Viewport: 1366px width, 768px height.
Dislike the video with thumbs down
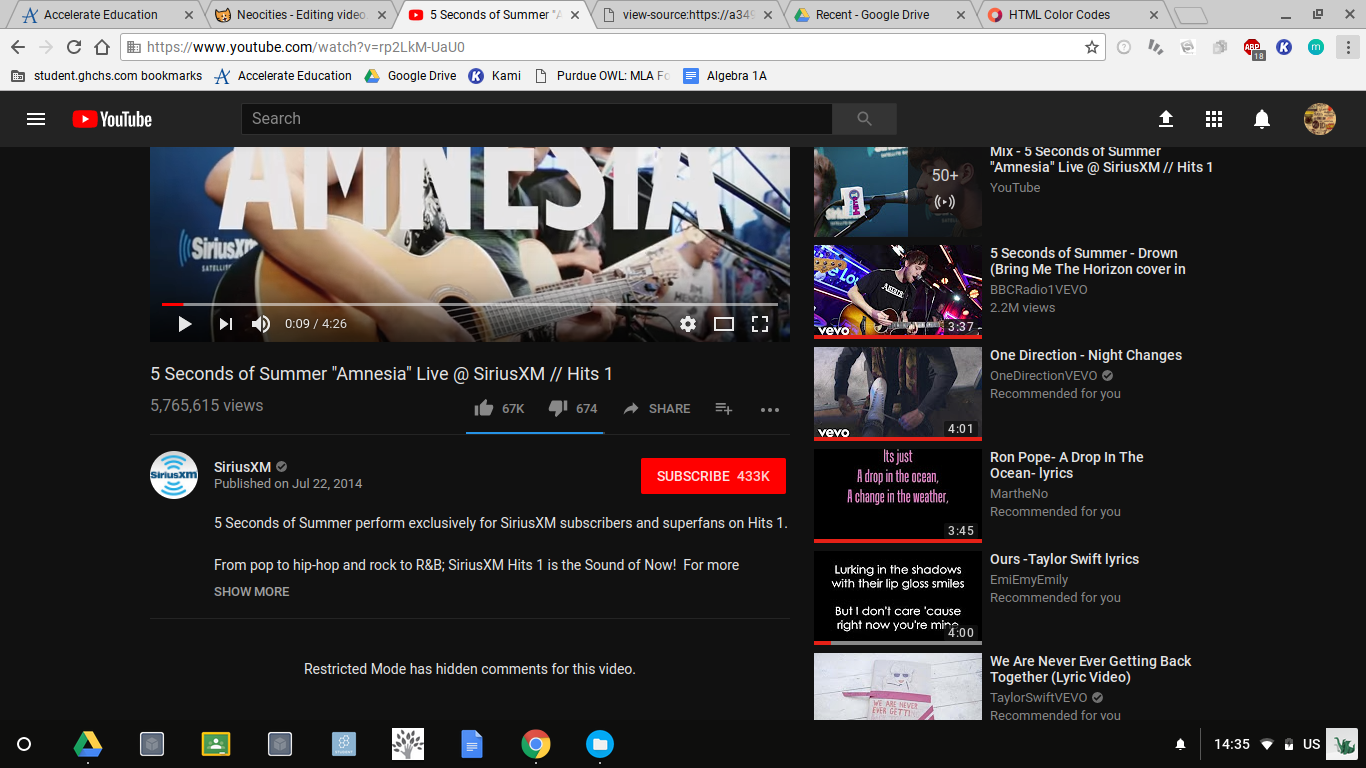(573, 408)
